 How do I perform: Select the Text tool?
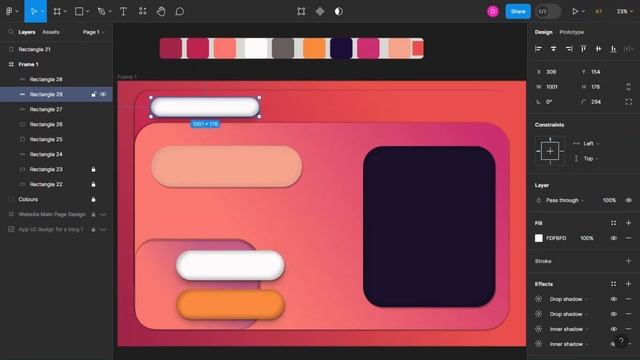(123, 11)
